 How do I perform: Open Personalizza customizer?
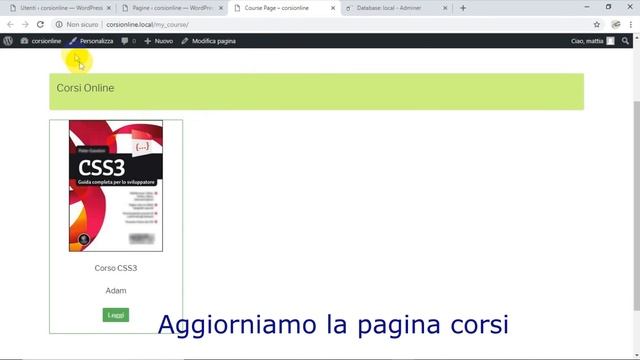[91, 41]
